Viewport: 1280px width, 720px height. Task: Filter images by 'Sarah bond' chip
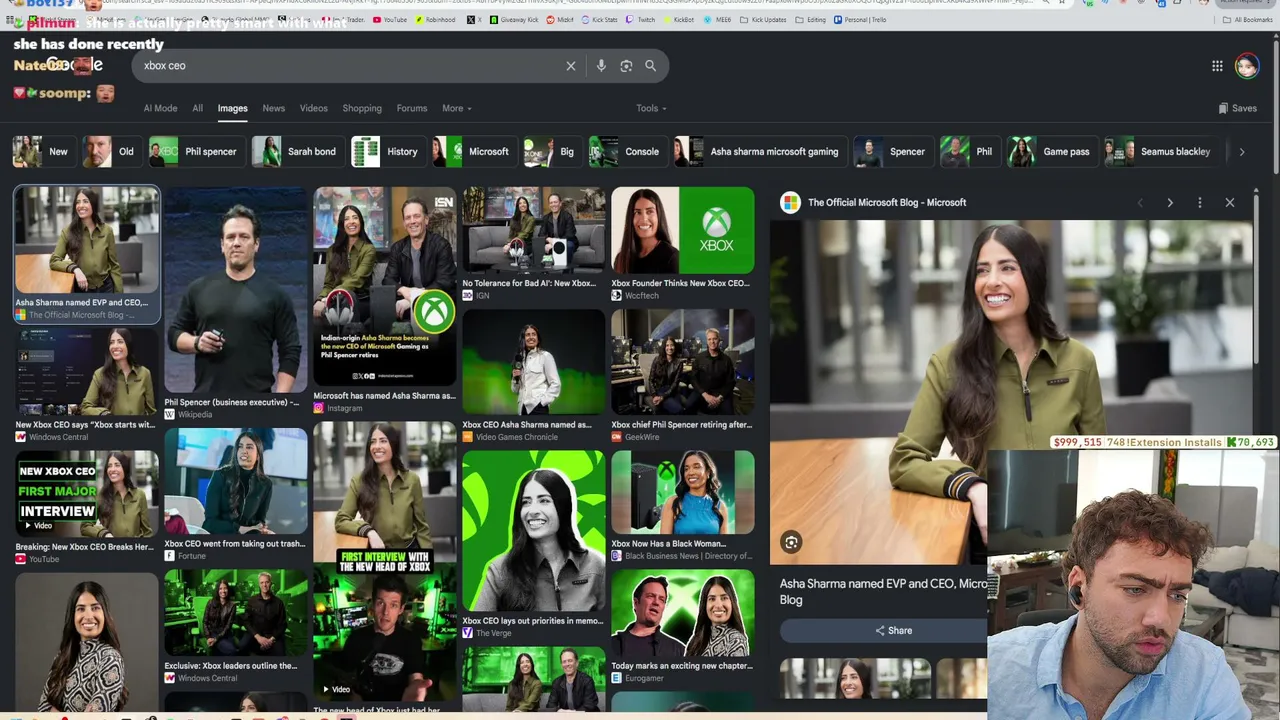click(297, 152)
